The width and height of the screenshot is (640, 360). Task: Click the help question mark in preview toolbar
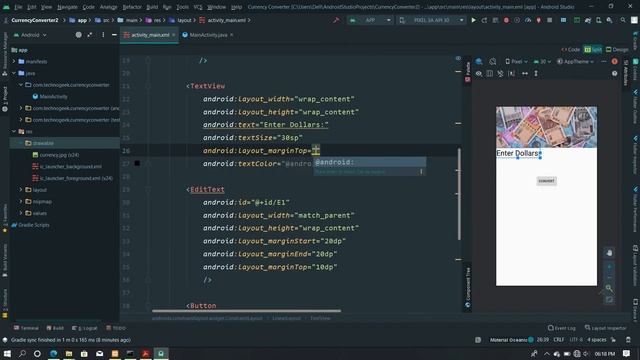click(x=615, y=73)
